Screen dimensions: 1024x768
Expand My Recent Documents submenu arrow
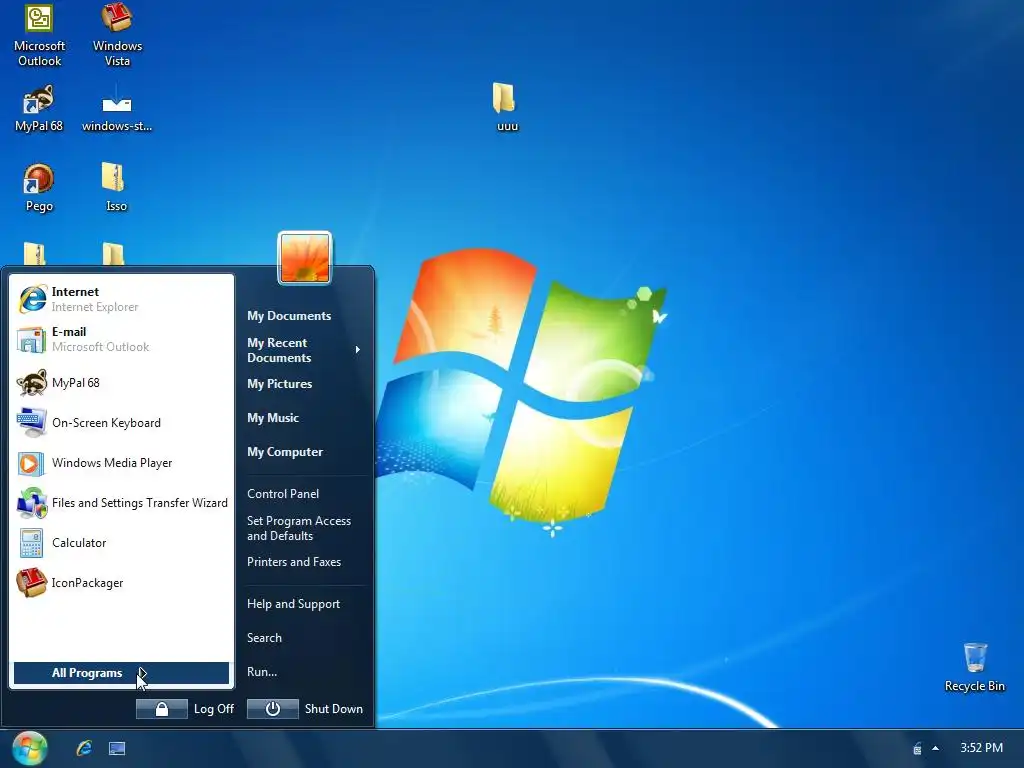[x=357, y=350]
